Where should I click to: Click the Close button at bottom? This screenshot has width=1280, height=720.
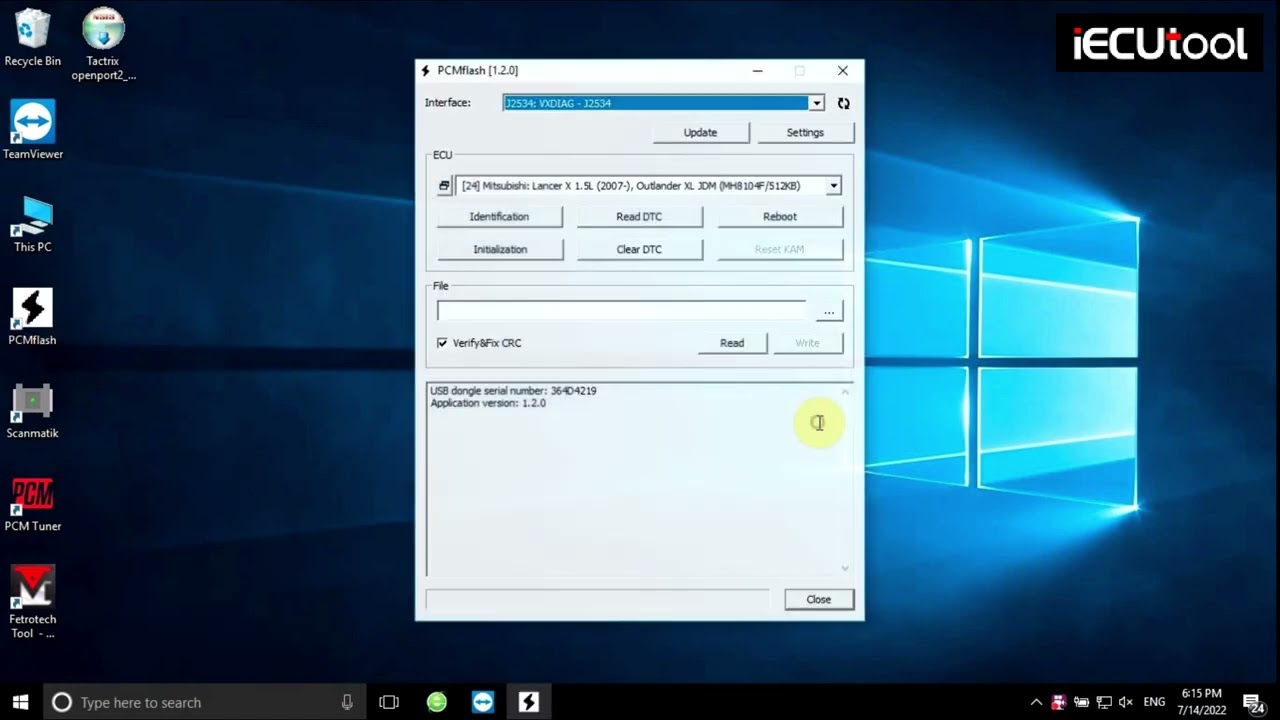click(x=818, y=600)
